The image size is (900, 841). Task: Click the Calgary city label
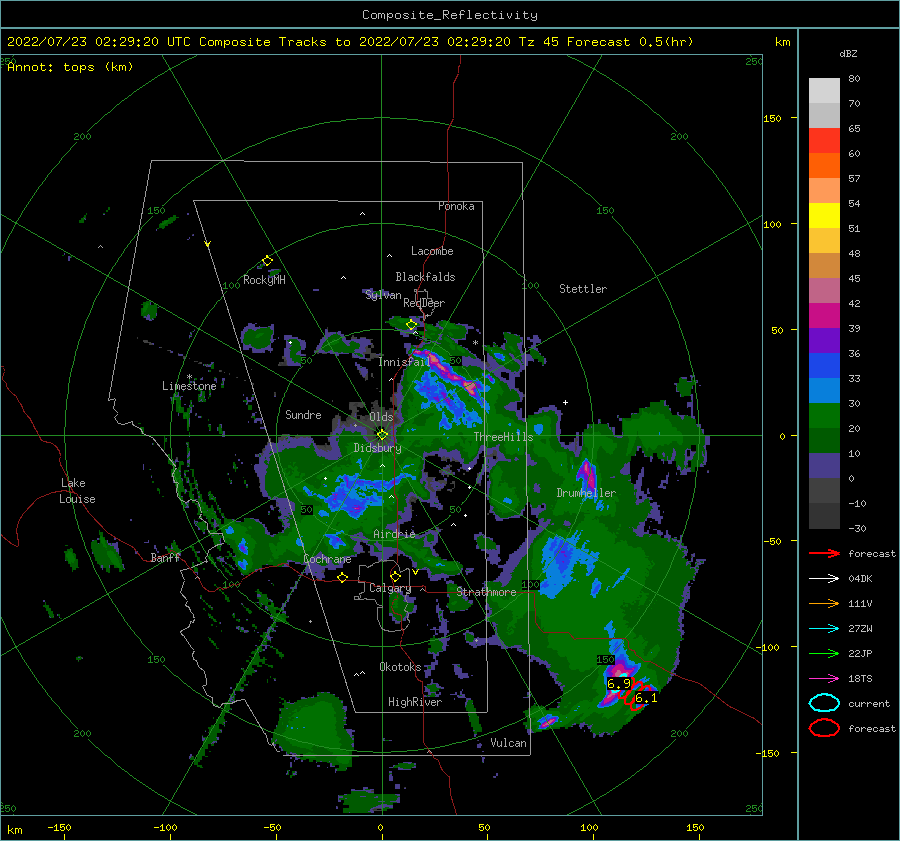coord(390,588)
